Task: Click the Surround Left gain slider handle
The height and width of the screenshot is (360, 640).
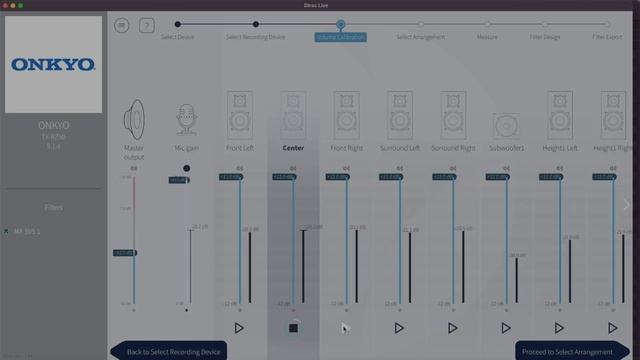Action: coord(391,177)
